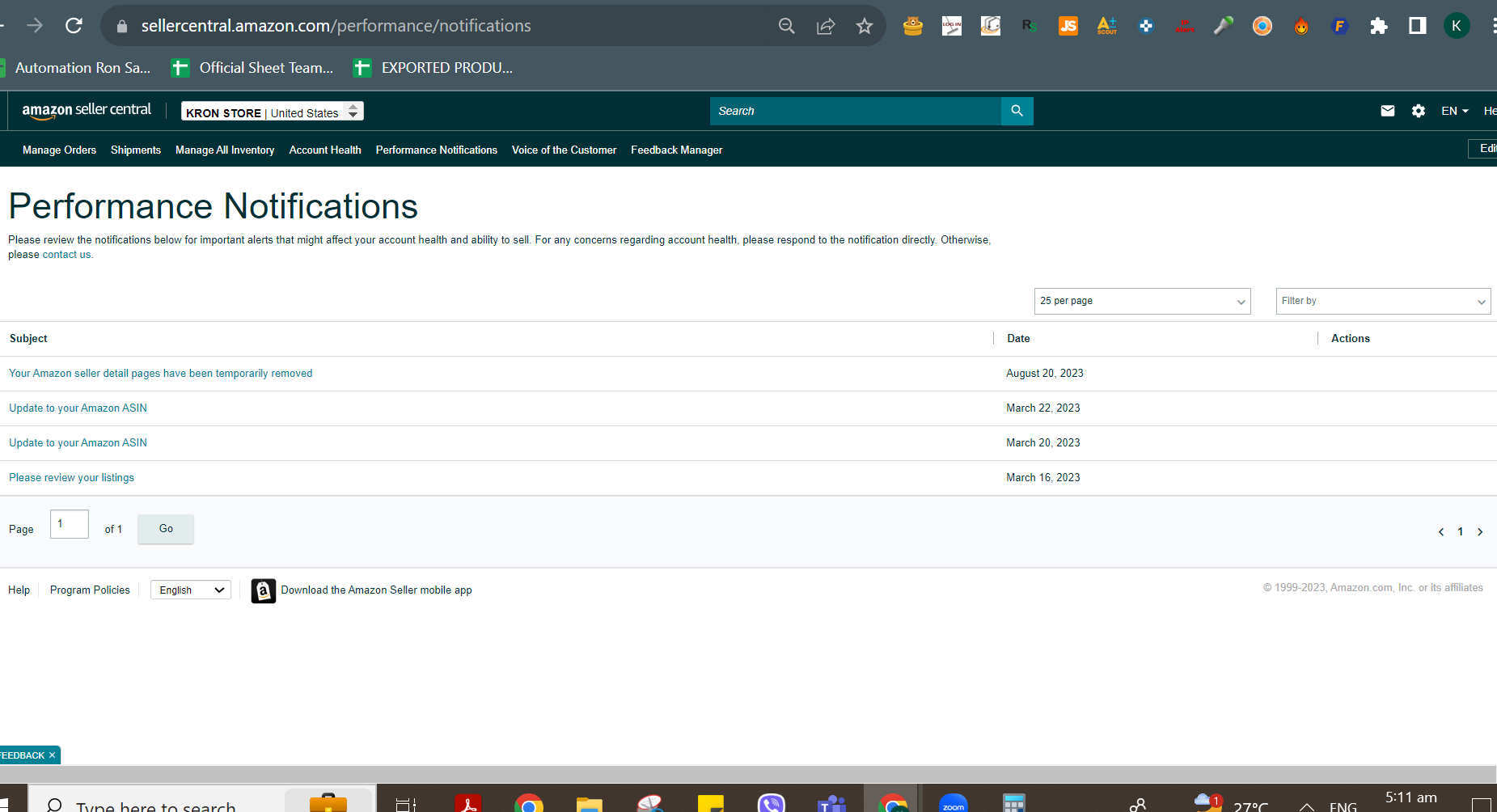Open the K profile avatar menu

[x=1457, y=26]
